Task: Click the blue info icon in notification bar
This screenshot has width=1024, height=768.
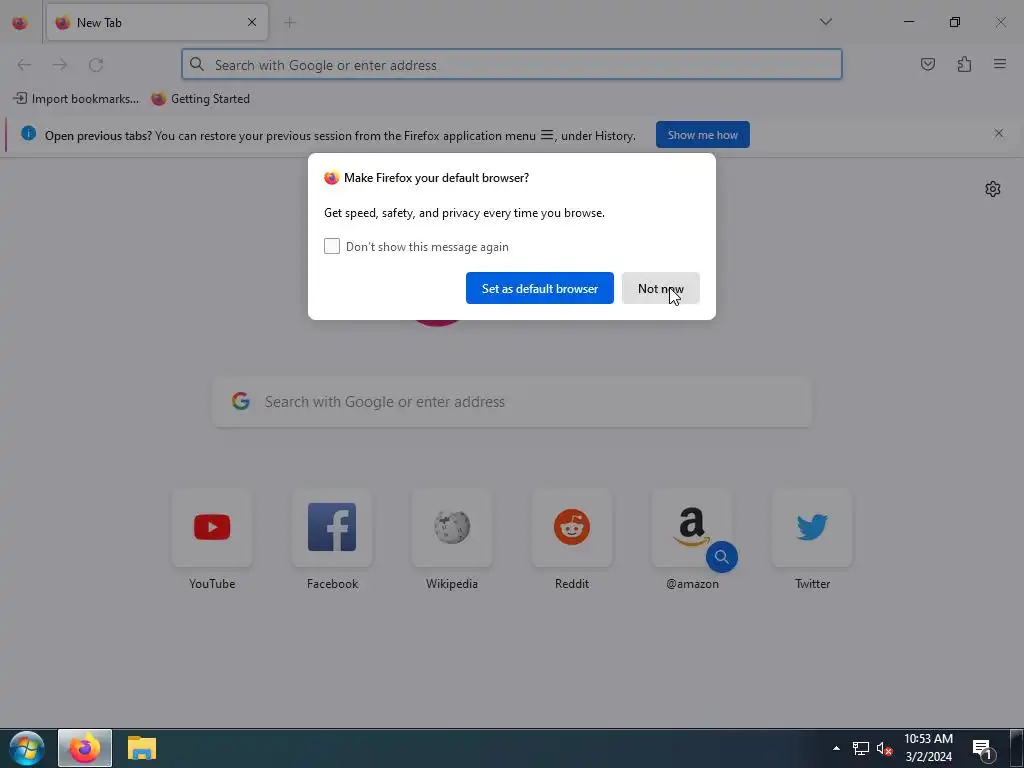Action: [28, 133]
